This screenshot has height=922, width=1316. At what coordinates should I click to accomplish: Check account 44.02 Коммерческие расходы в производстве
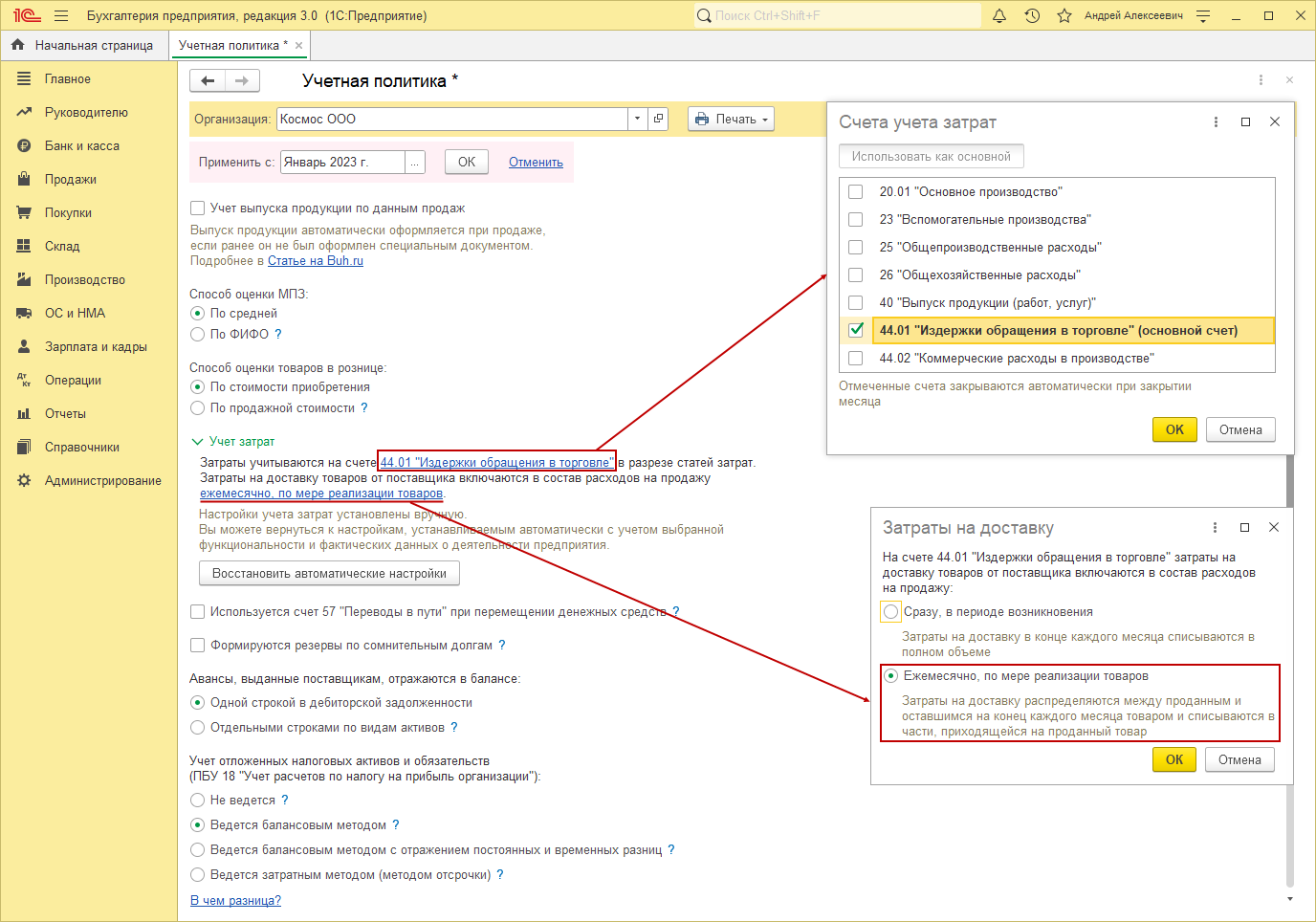click(855, 358)
